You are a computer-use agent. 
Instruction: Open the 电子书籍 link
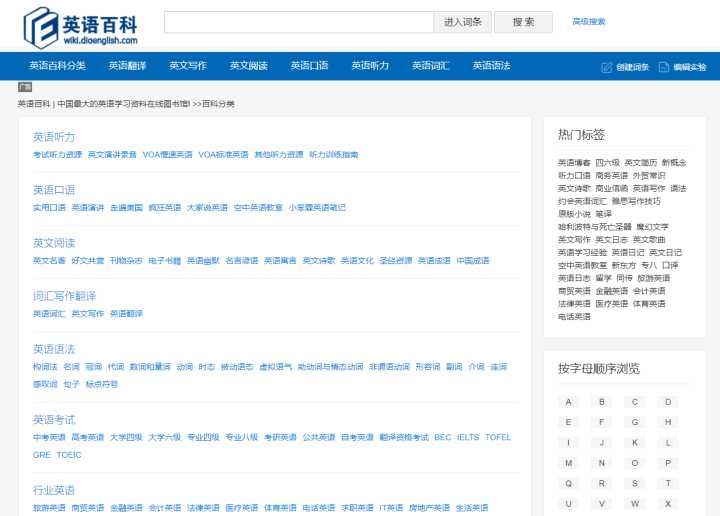(x=165, y=261)
